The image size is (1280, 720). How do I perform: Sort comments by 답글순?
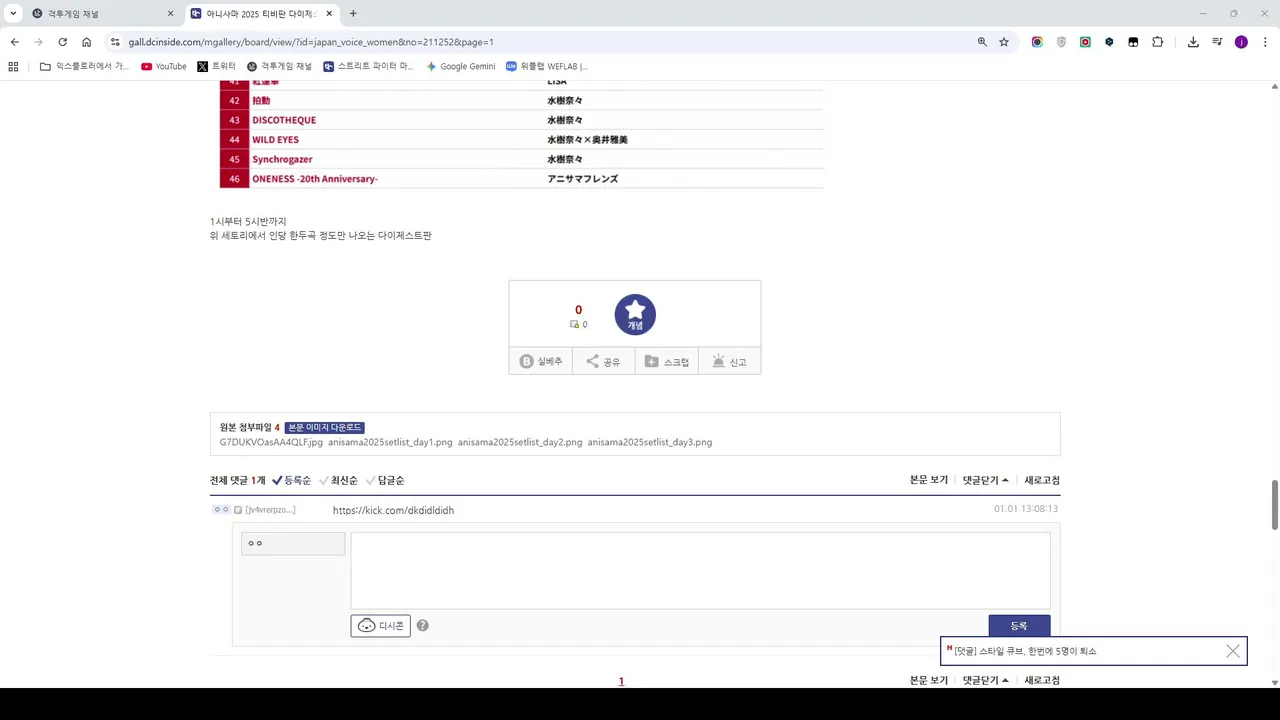click(x=385, y=480)
